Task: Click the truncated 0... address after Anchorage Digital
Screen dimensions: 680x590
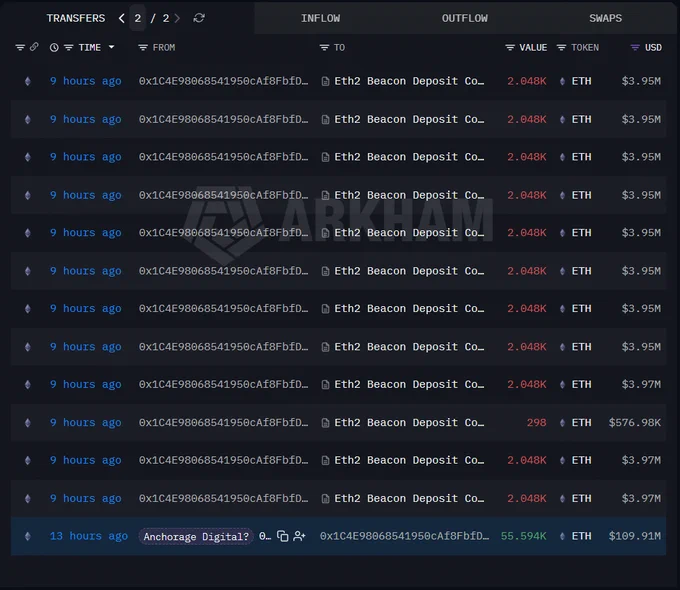Action: 265,536
